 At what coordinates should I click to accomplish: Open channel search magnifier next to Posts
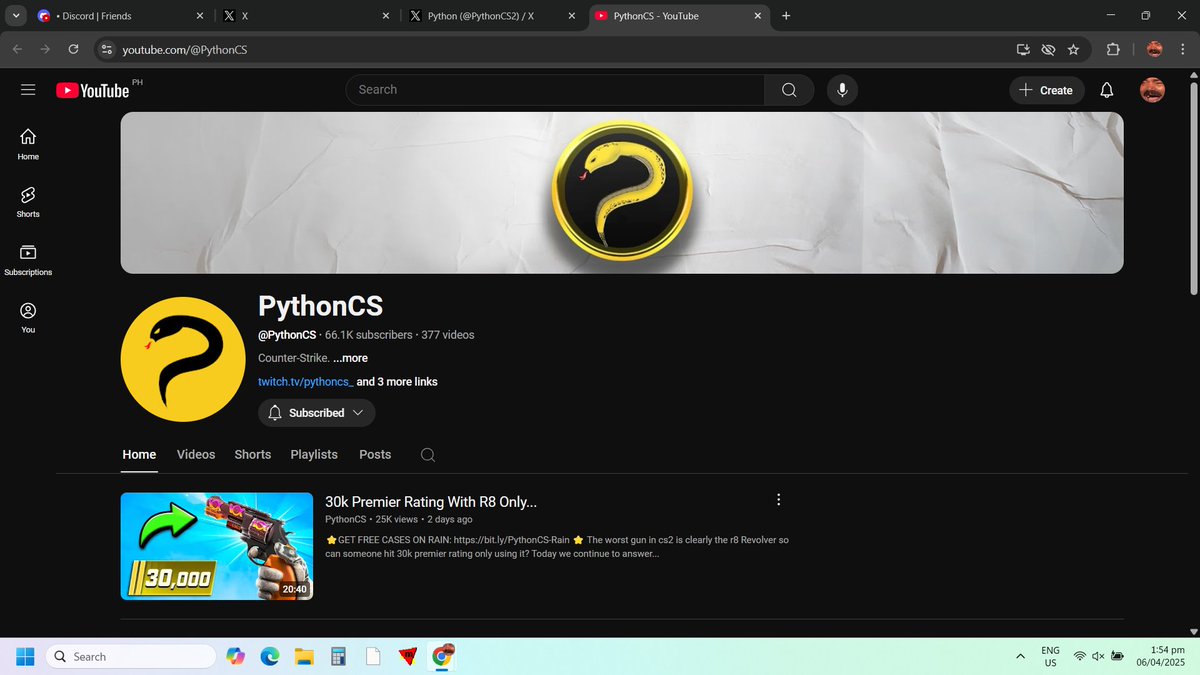(x=427, y=454)
